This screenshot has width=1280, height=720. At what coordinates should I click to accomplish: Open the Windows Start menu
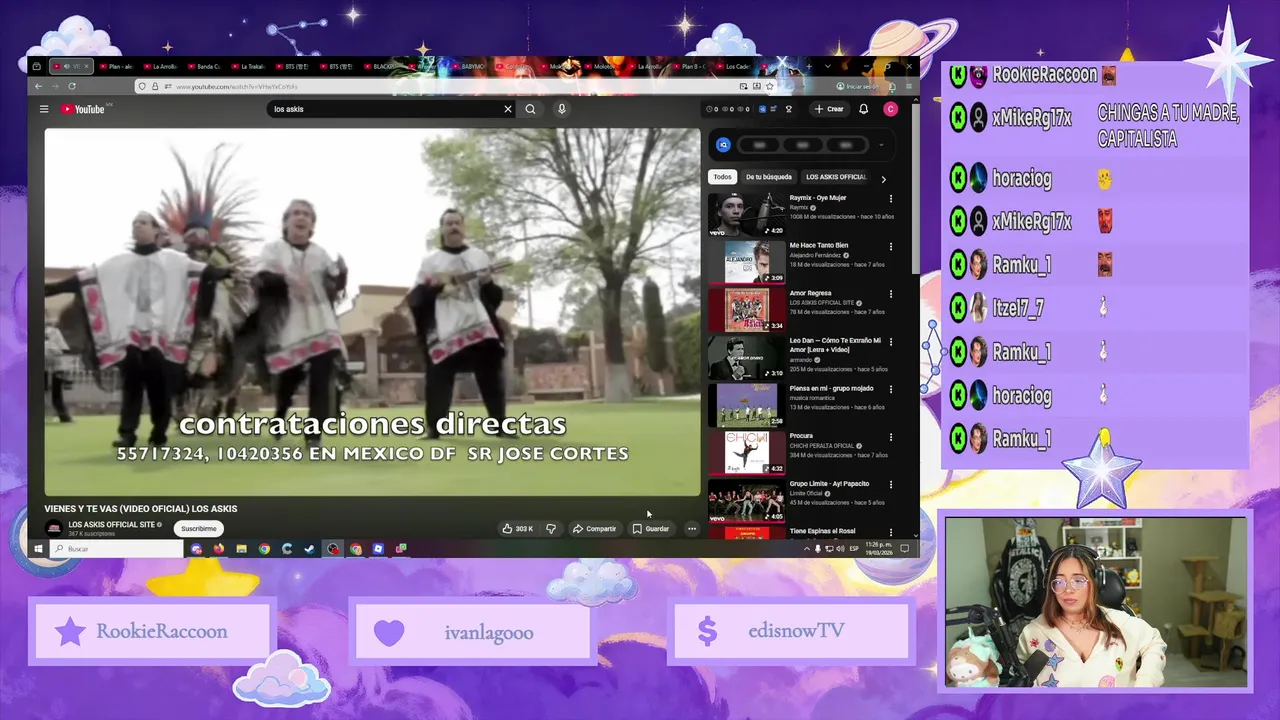click(x=38, y=548)
